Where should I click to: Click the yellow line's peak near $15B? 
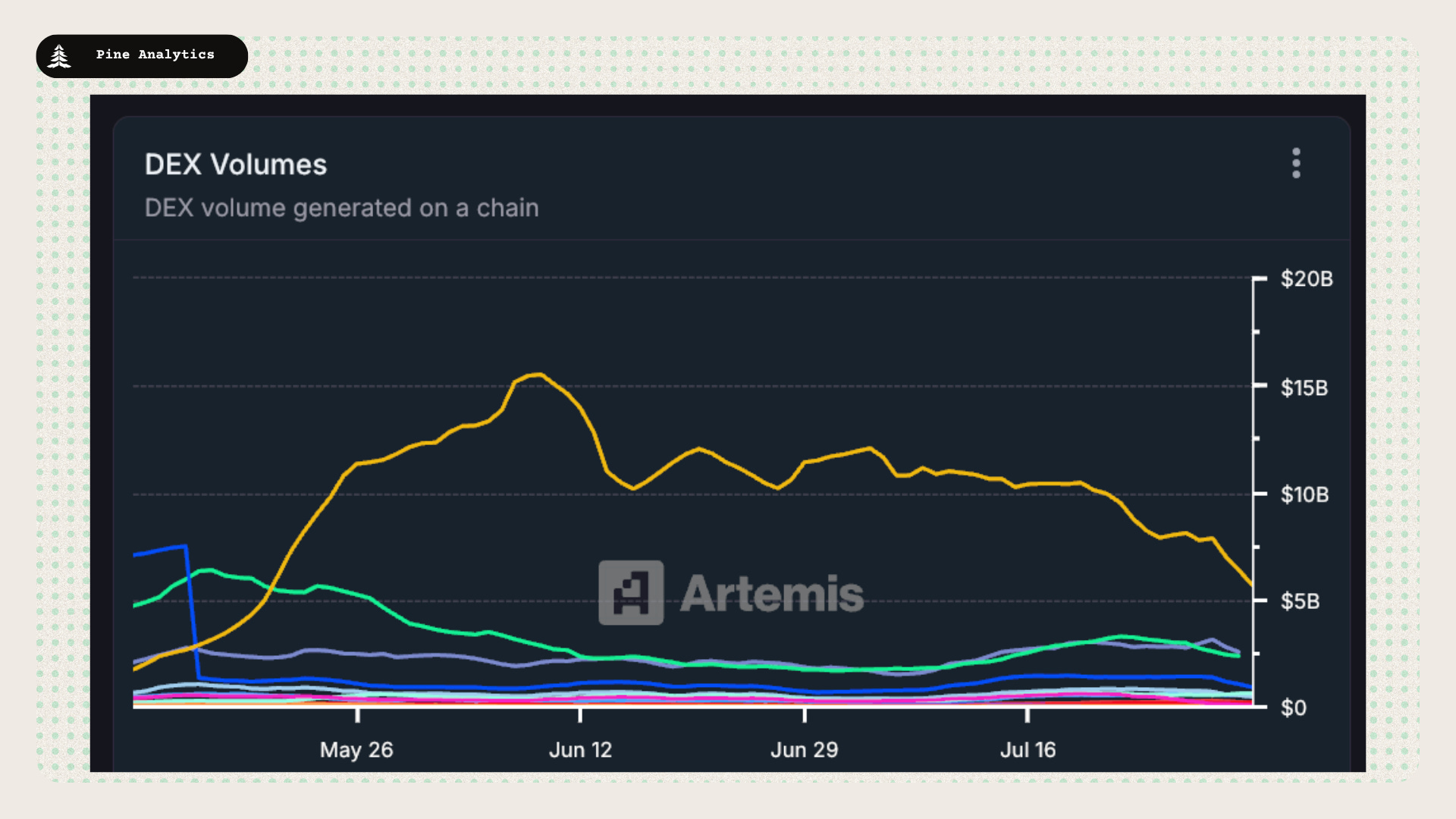538,375
